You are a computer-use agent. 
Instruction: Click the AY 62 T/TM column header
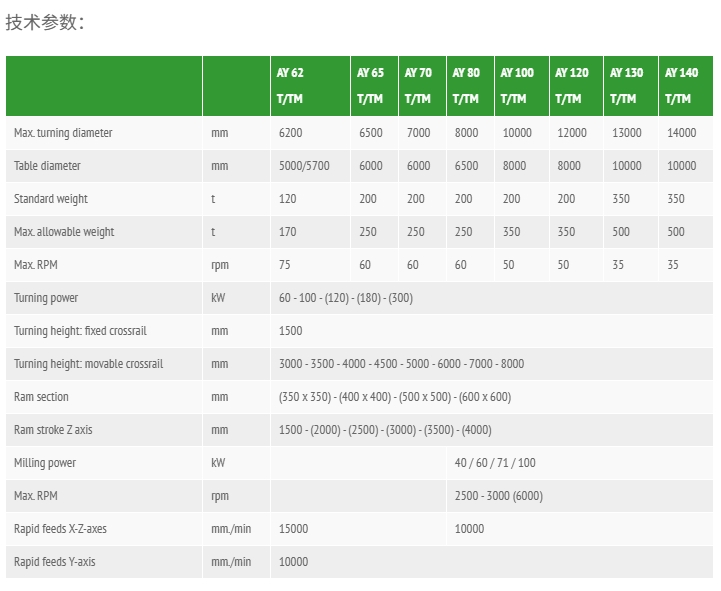[x=310, y=86]
